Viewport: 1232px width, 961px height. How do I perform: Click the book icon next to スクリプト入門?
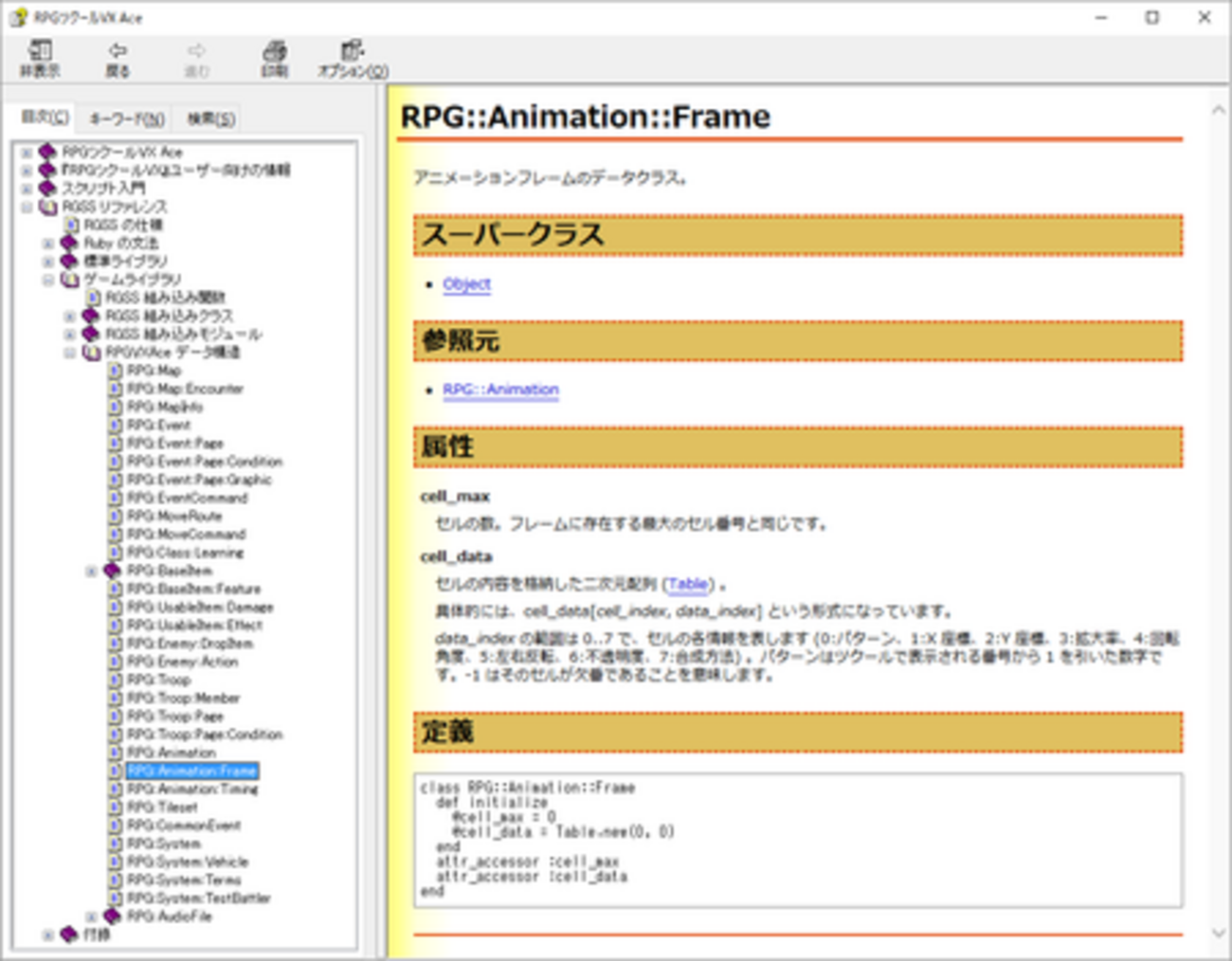click(48, 189)
